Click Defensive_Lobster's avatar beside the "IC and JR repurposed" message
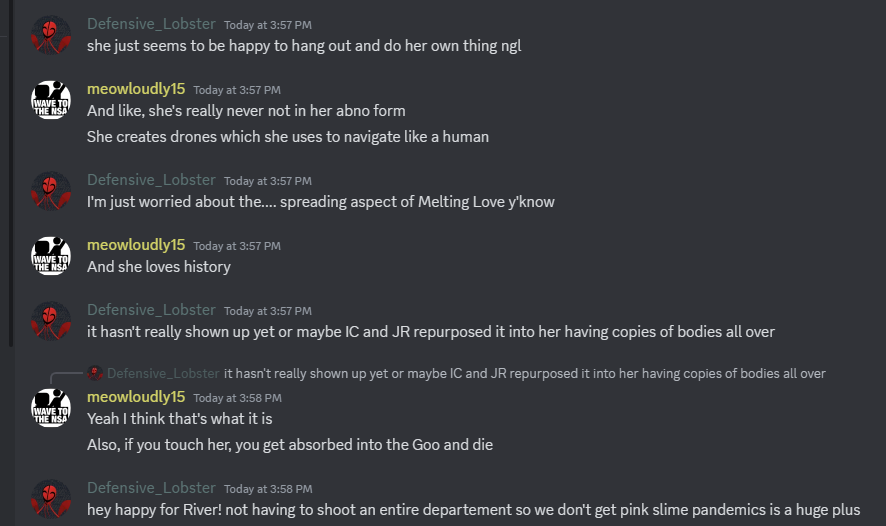Viewport: 886px width, 526px height. [51, 320]
